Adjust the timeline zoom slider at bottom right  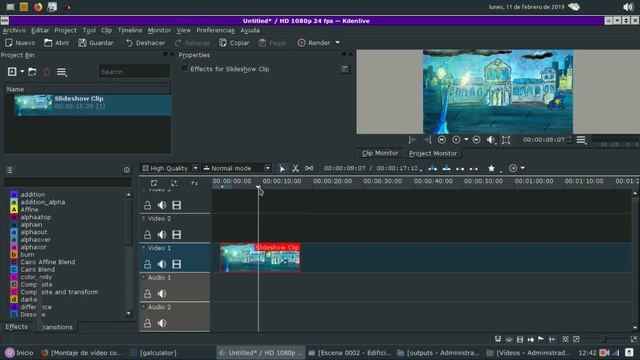604,339
